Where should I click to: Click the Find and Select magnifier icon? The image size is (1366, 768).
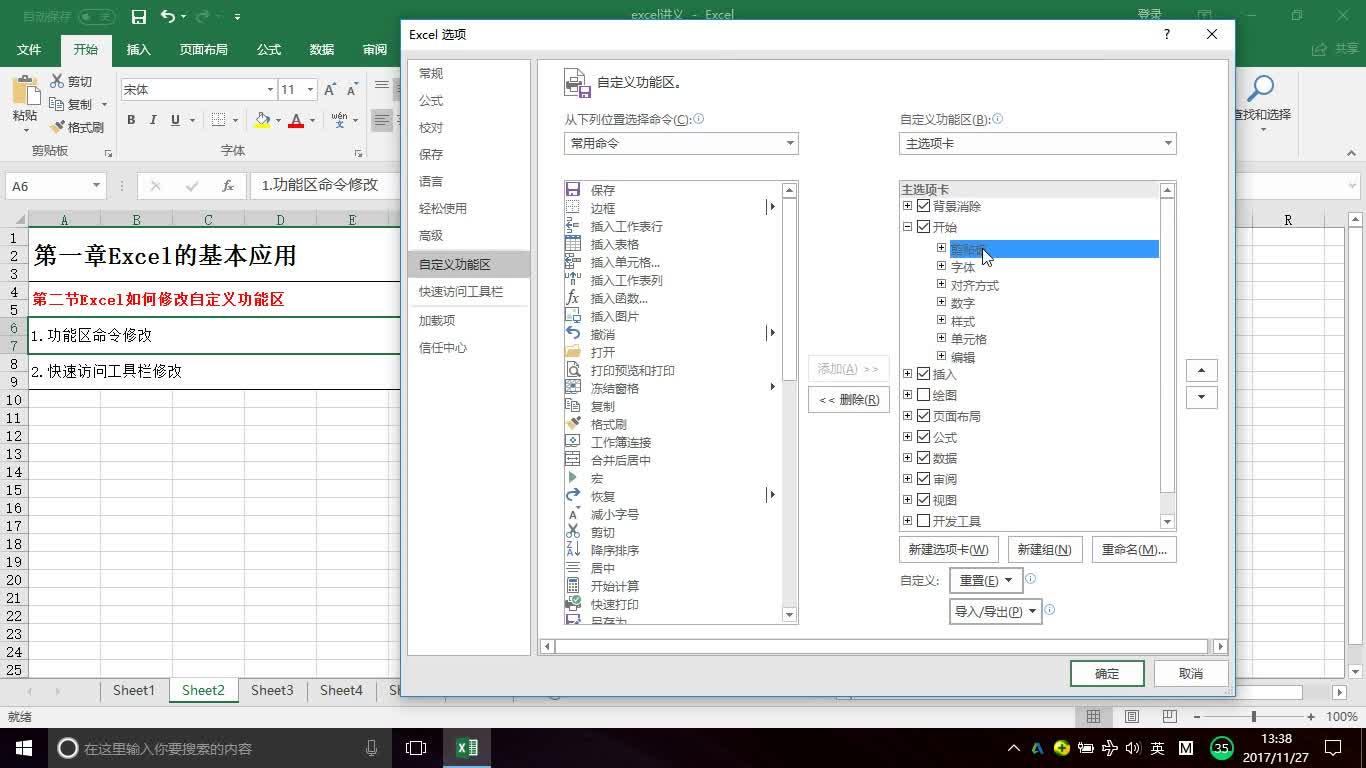[1262, 89]
